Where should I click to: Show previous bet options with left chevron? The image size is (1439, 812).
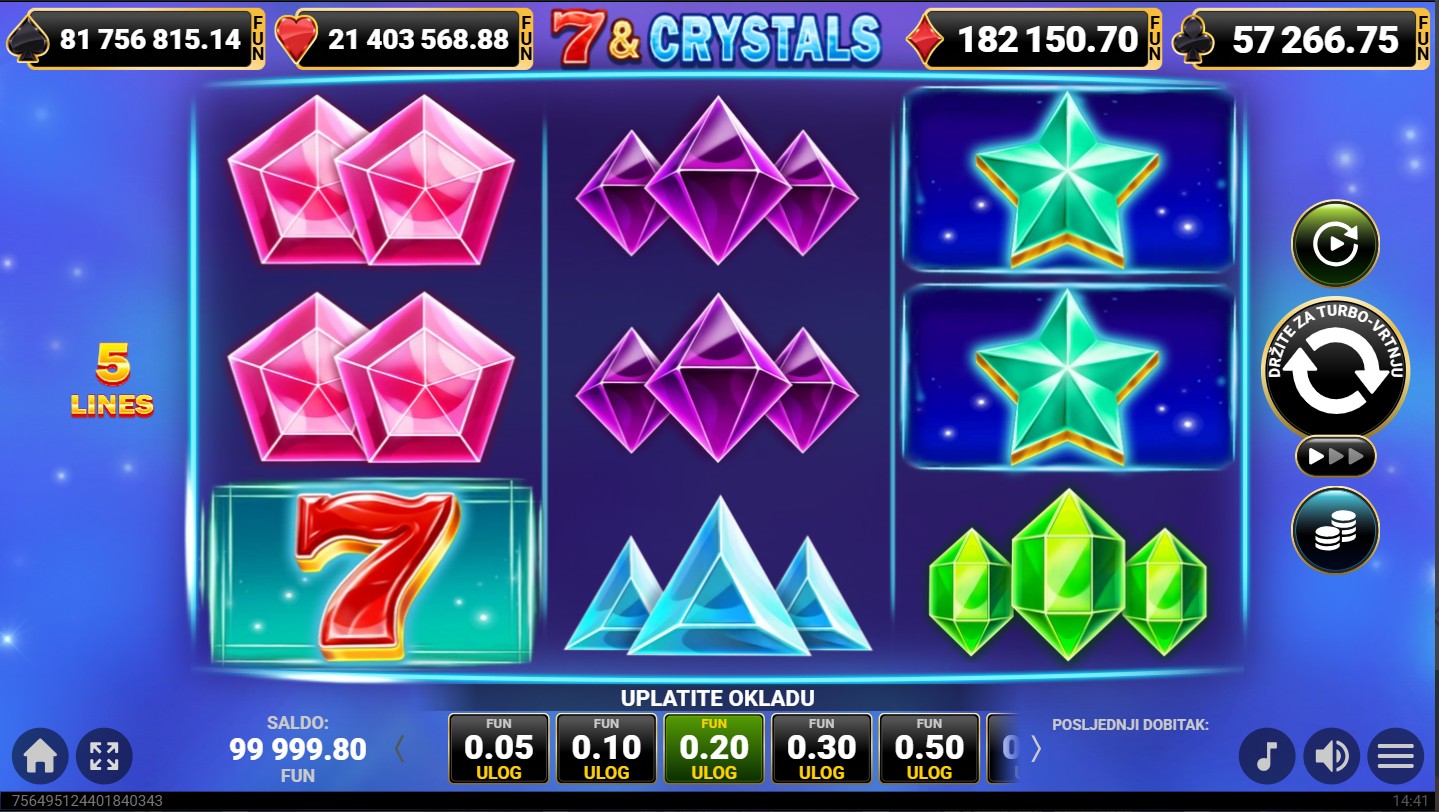[400, 749]
